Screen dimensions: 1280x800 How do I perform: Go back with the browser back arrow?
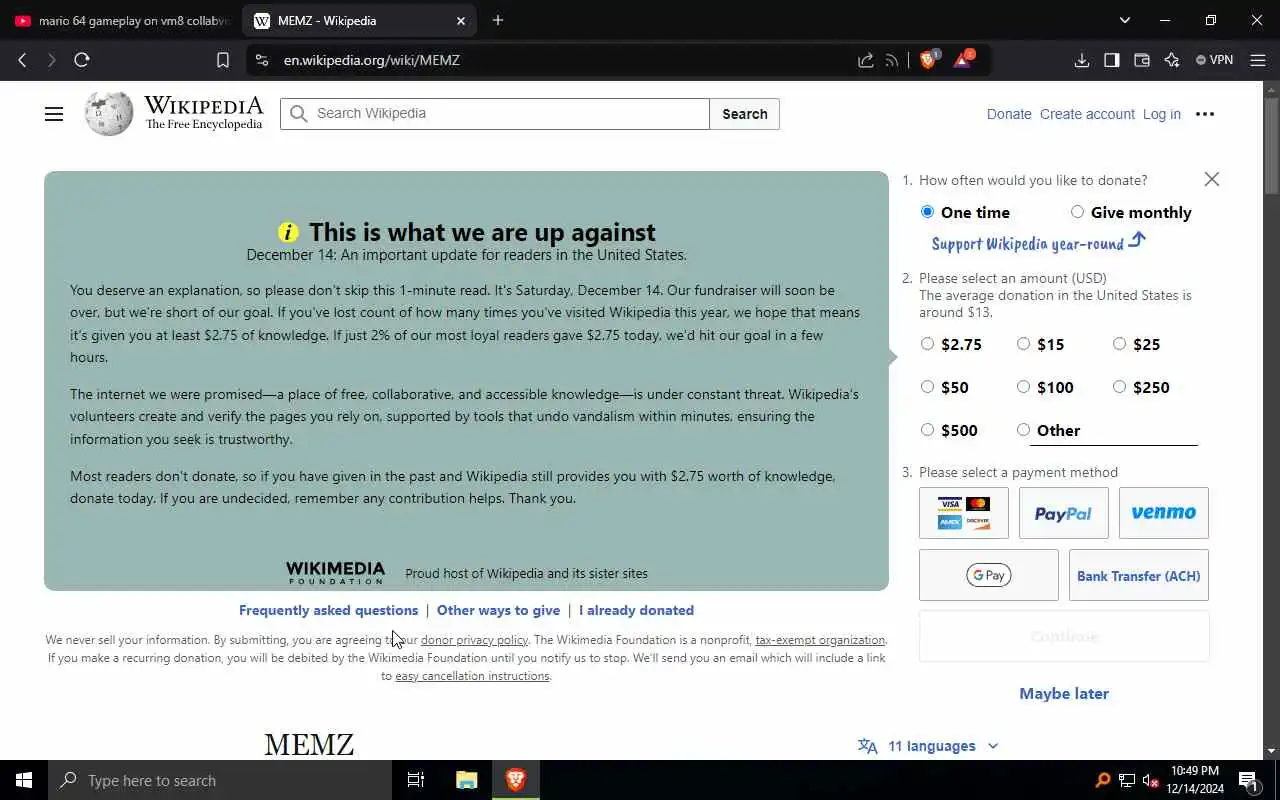[x=22, y=60]
